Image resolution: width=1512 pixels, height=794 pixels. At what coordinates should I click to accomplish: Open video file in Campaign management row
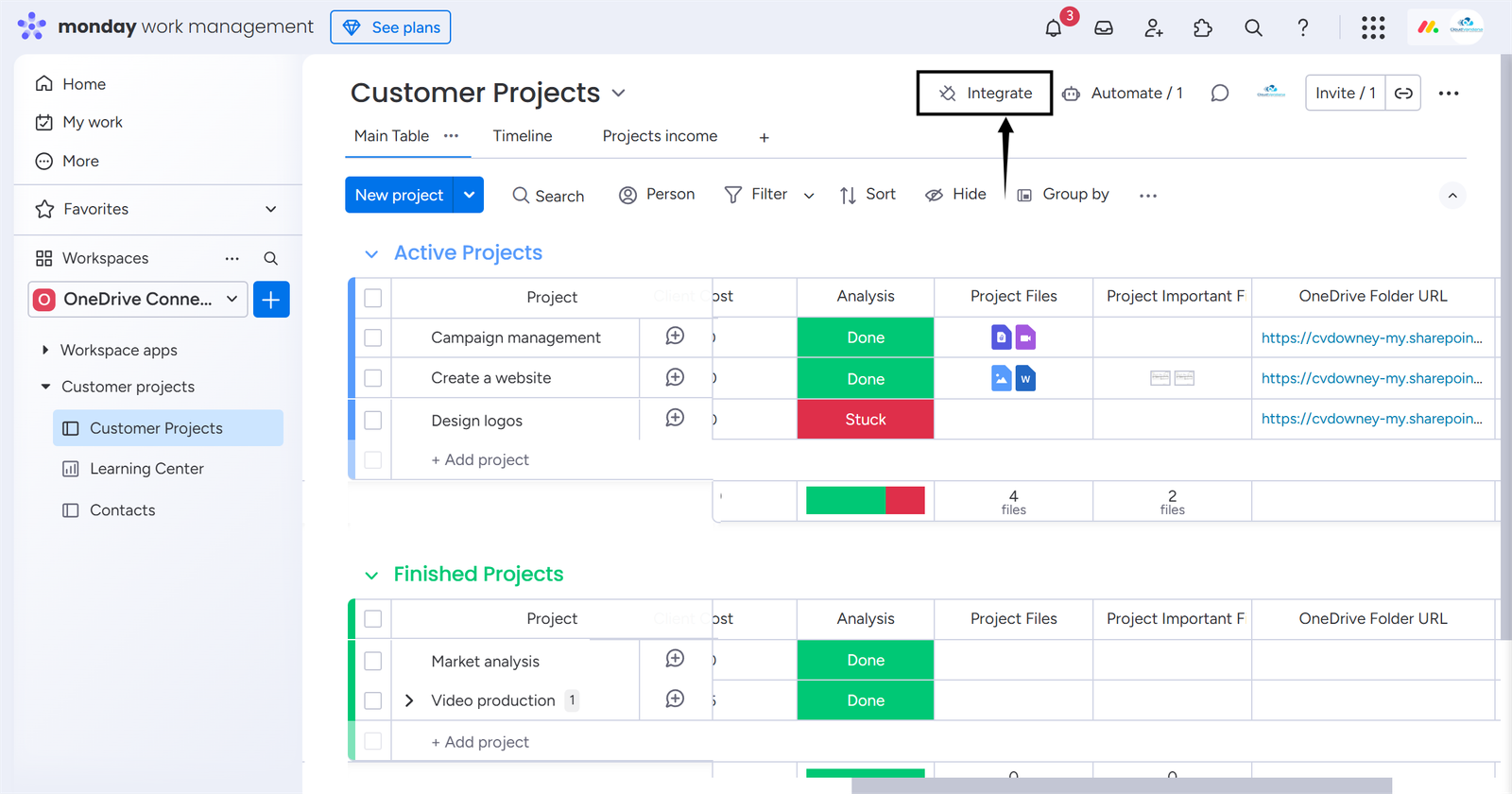tap(1025, 337)
